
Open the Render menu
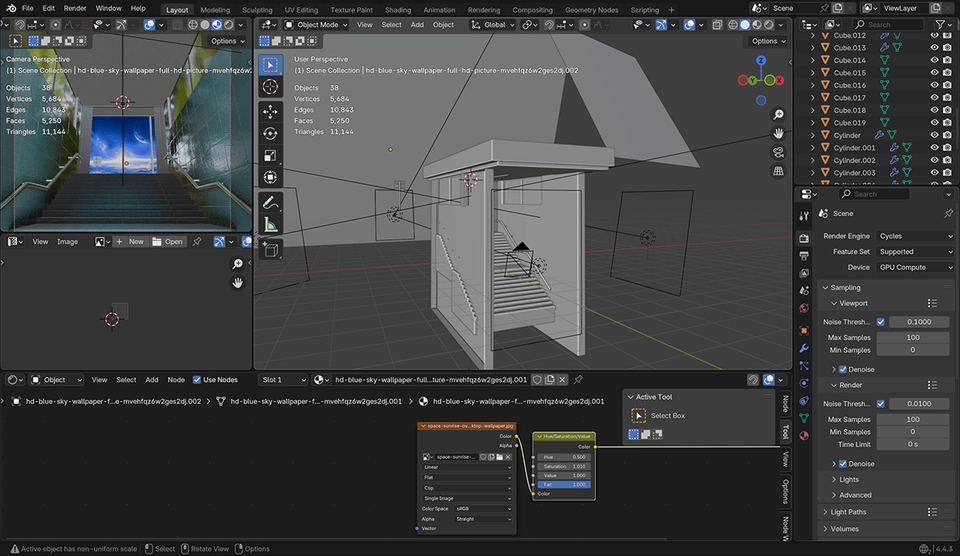75,8
